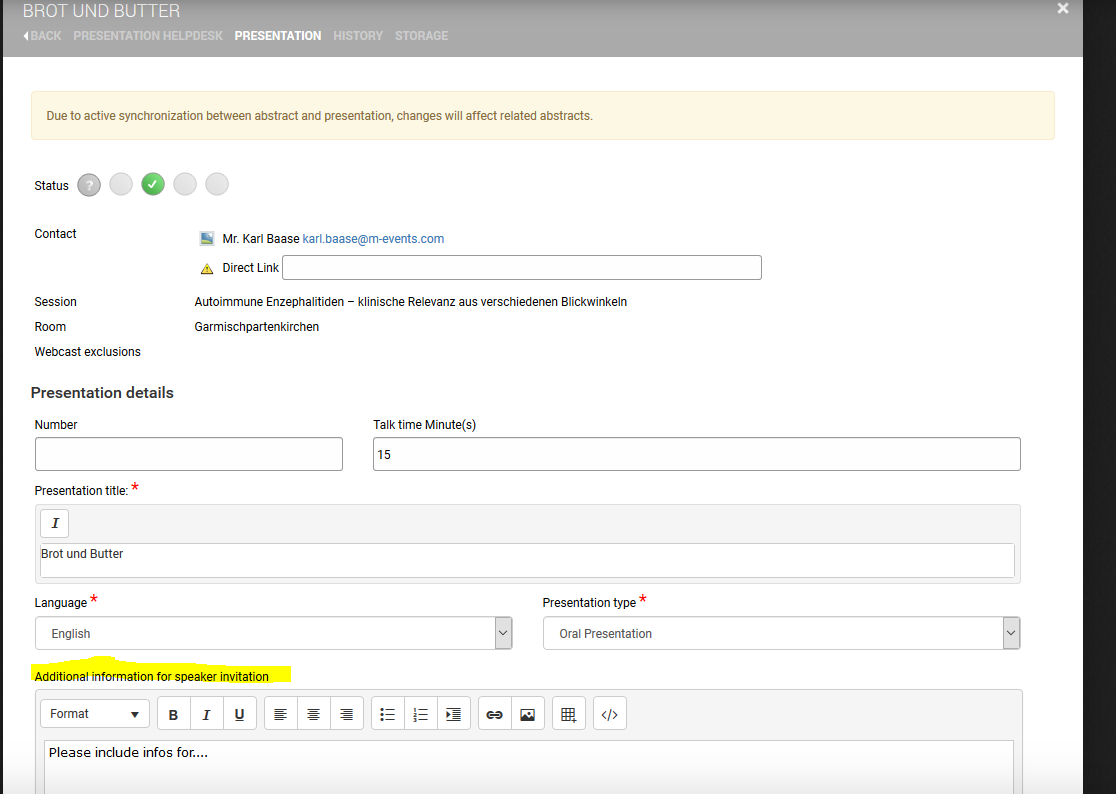The height and width of the screenshot is (794, 1116).
Task: Toggle bold in the speaker invitation editor
Action: tap(173, 714)
